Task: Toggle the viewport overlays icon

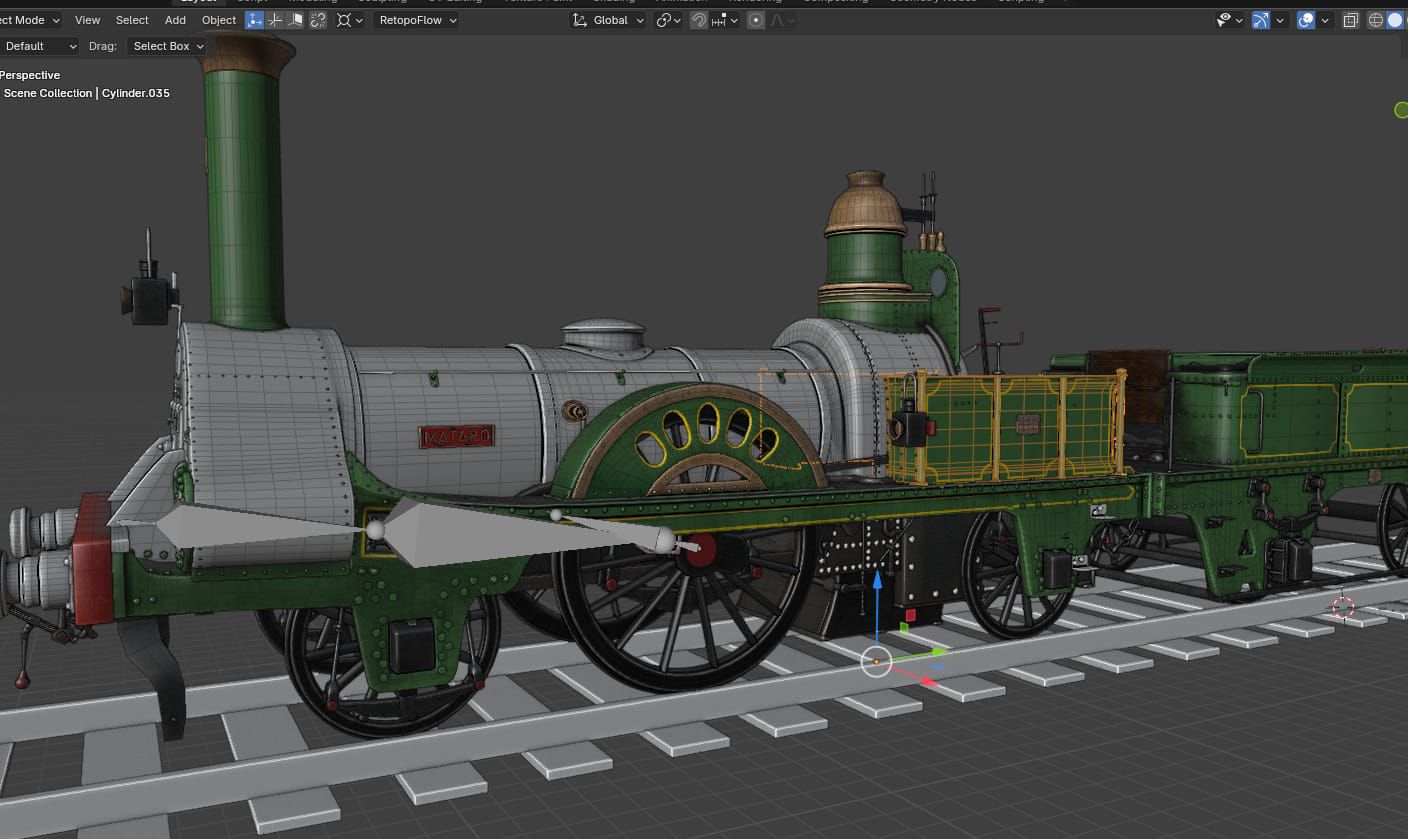Action: tap(1306, 20)
